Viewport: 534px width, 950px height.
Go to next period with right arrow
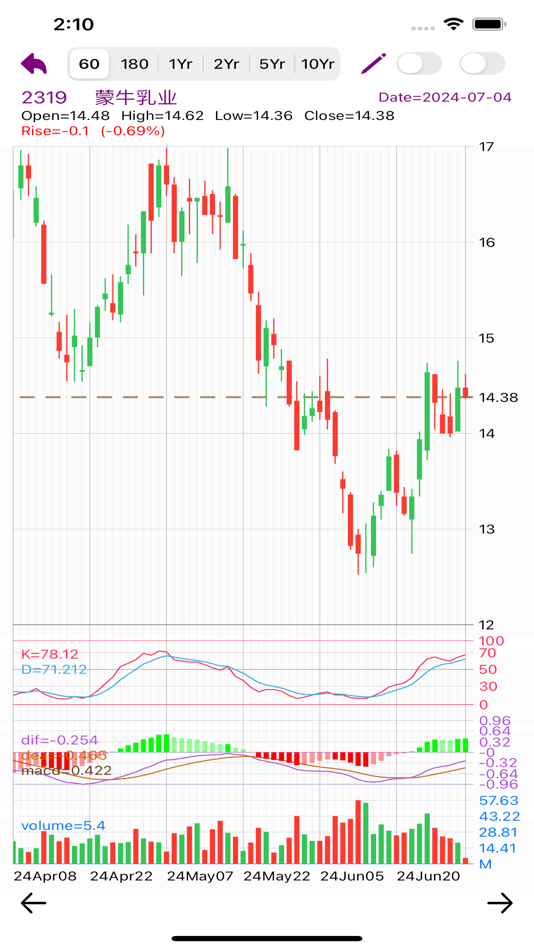point(500,903)
